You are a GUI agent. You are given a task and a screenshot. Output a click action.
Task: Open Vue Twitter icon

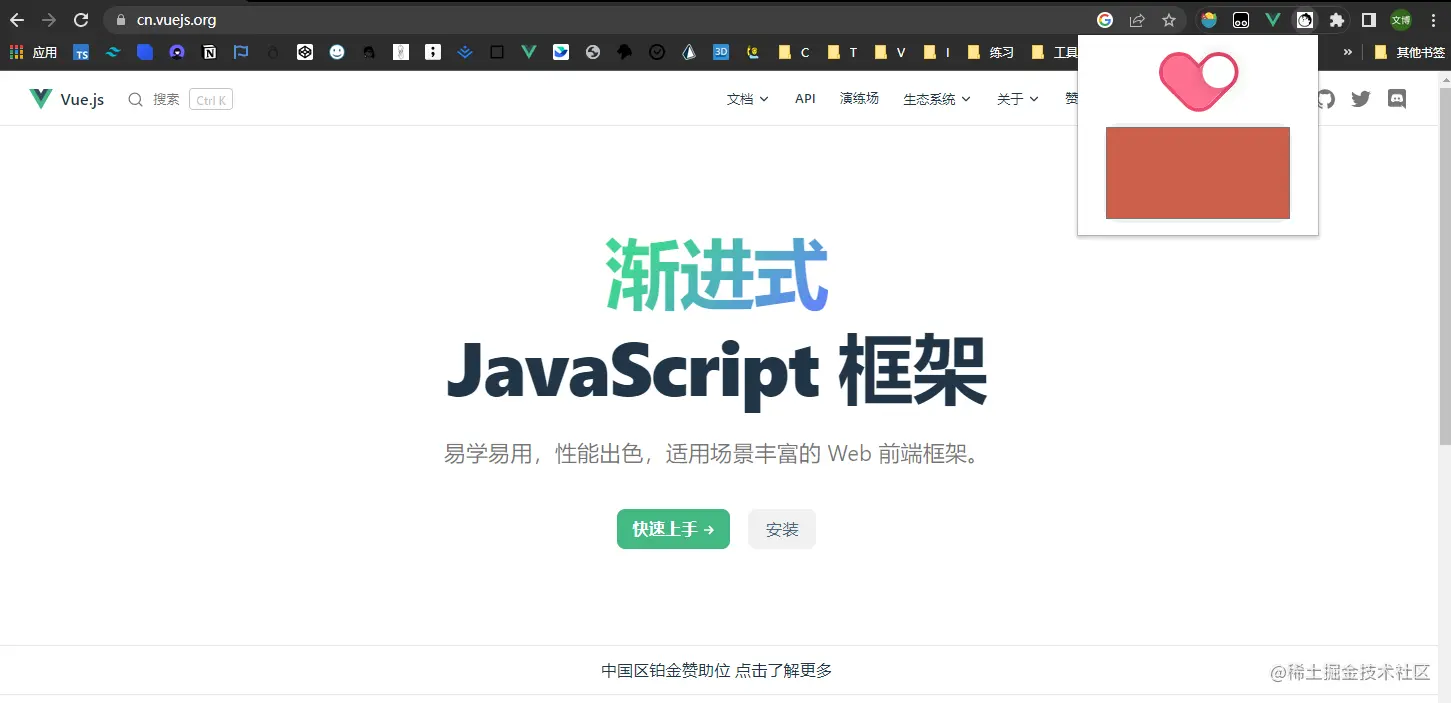1361,99
